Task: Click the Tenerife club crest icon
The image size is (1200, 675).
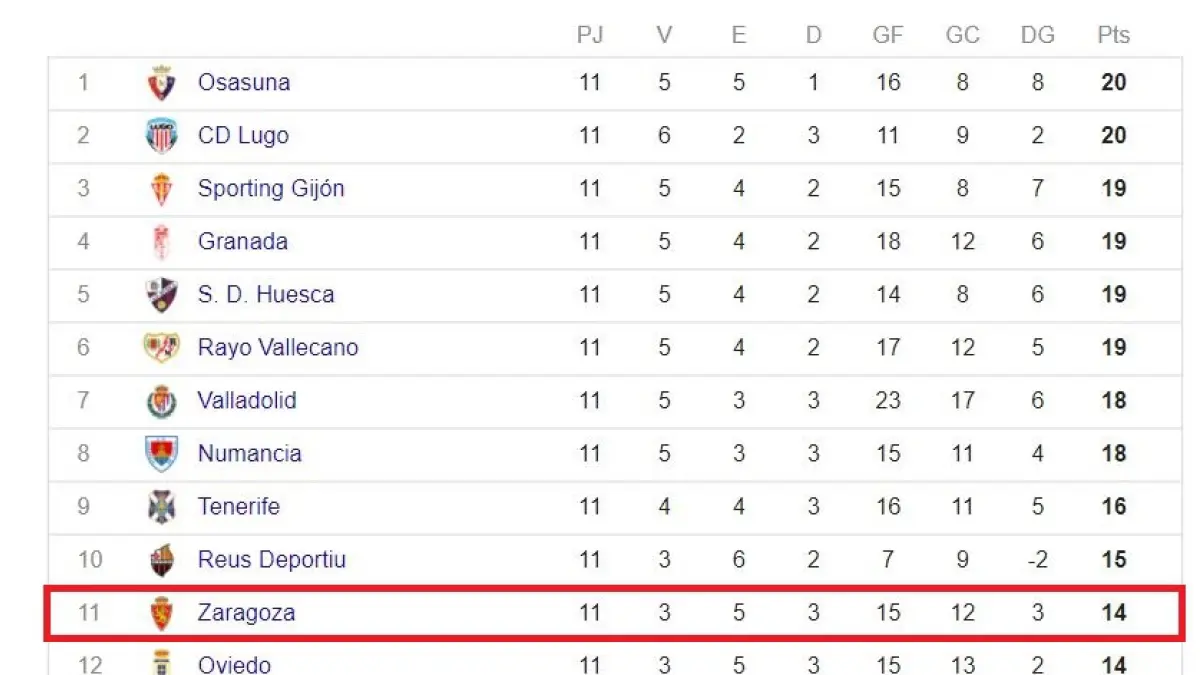Action: 161,507
